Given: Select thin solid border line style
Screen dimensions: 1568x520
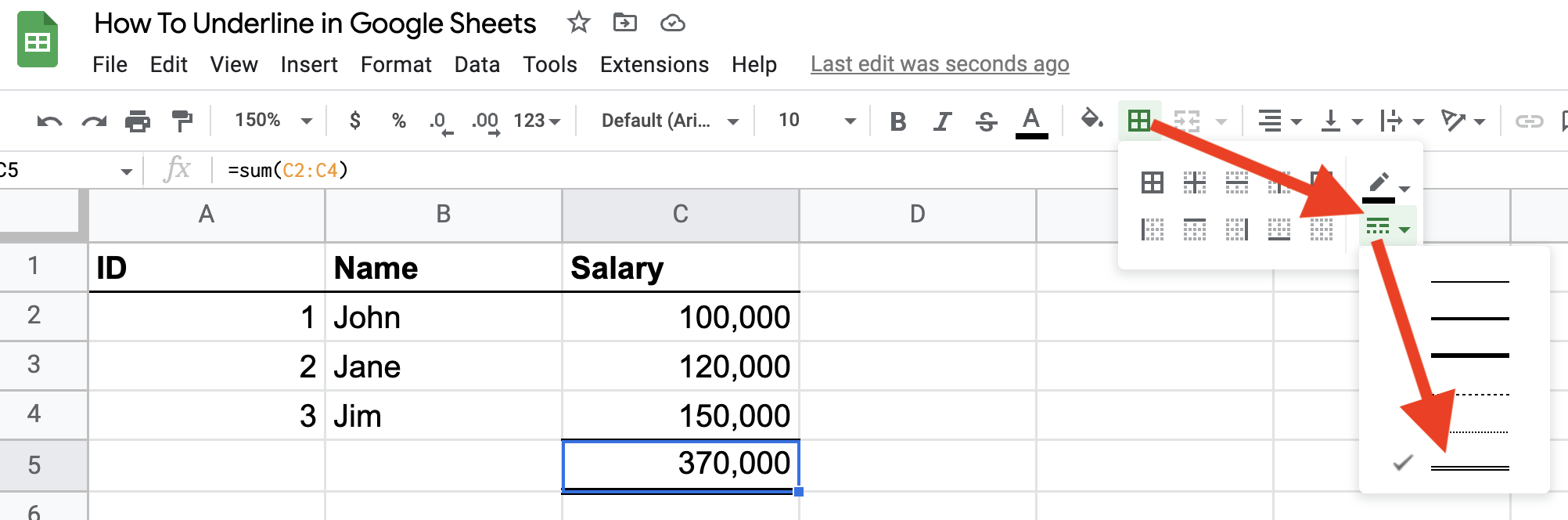Looking at the screenshot, I should point(1469,281).
